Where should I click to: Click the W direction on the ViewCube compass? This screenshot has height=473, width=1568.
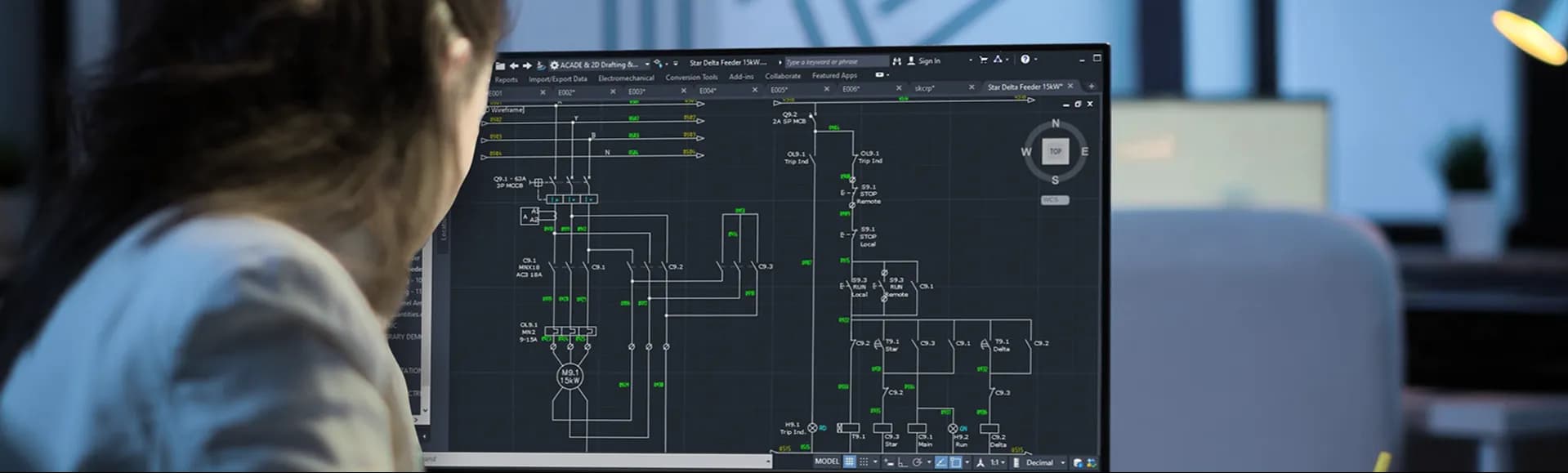[x=1026, y=151]
